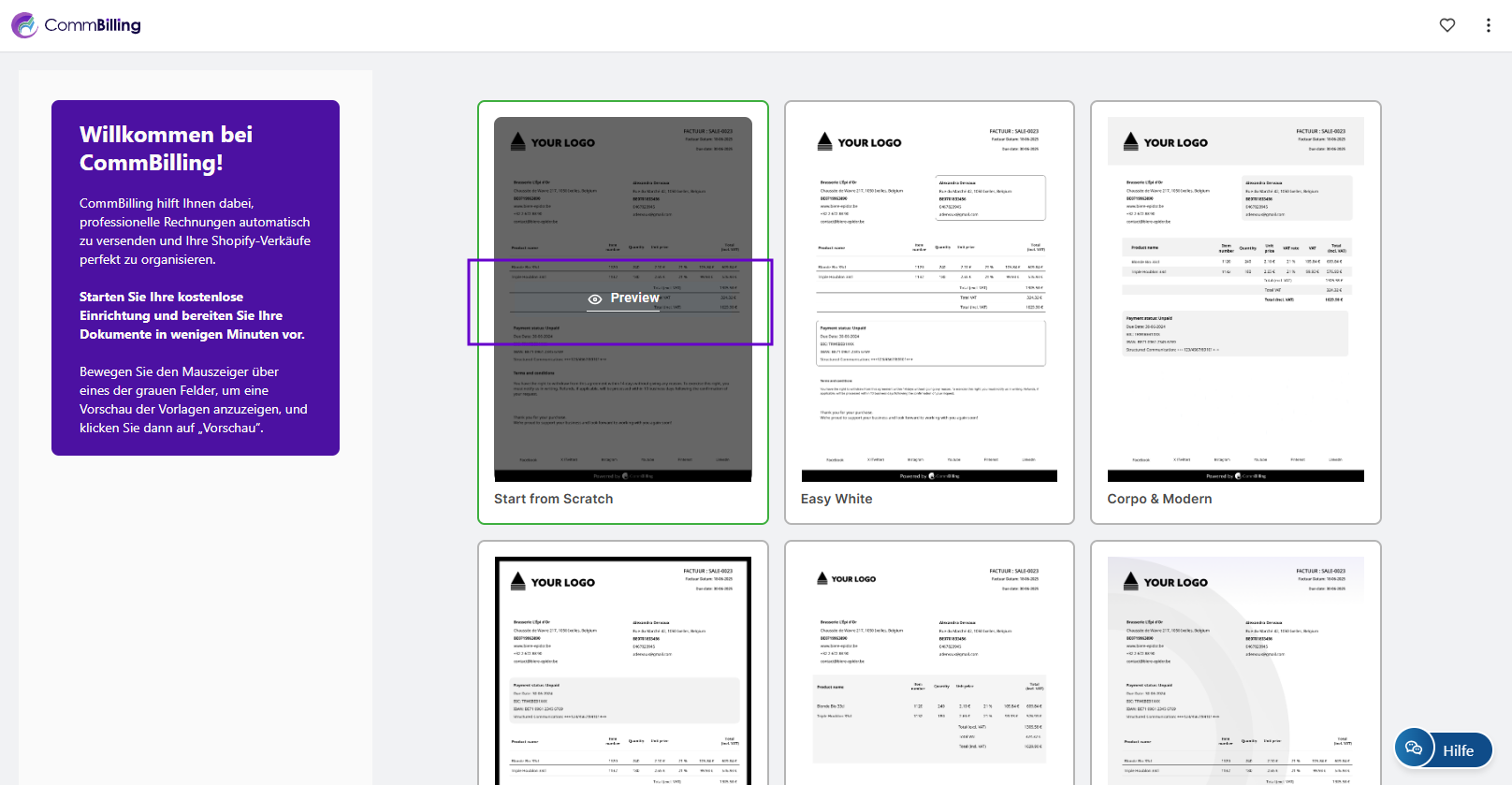The width and height of the screenshot is (1512, 785).
Task: Click the eye icon beside Preview
Action: pos(595,298)
